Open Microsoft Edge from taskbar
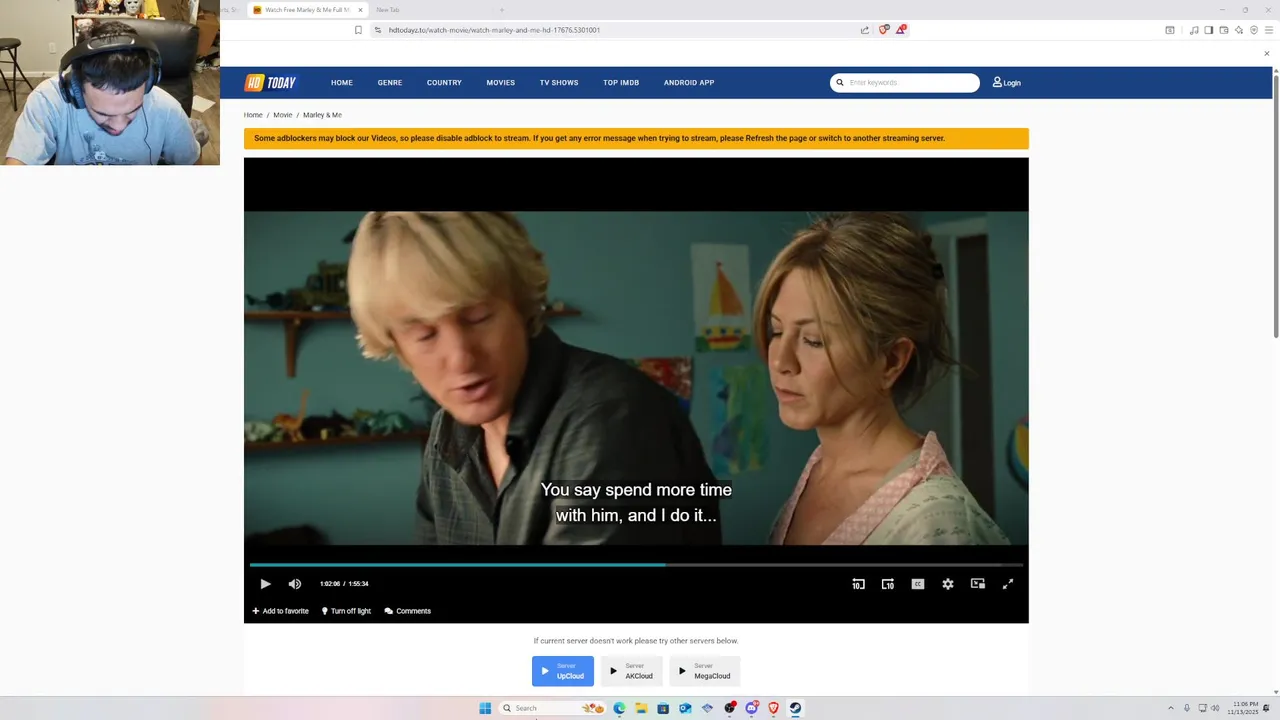The height and width of the screenshot is (720, 1280). tap(619, 708)
